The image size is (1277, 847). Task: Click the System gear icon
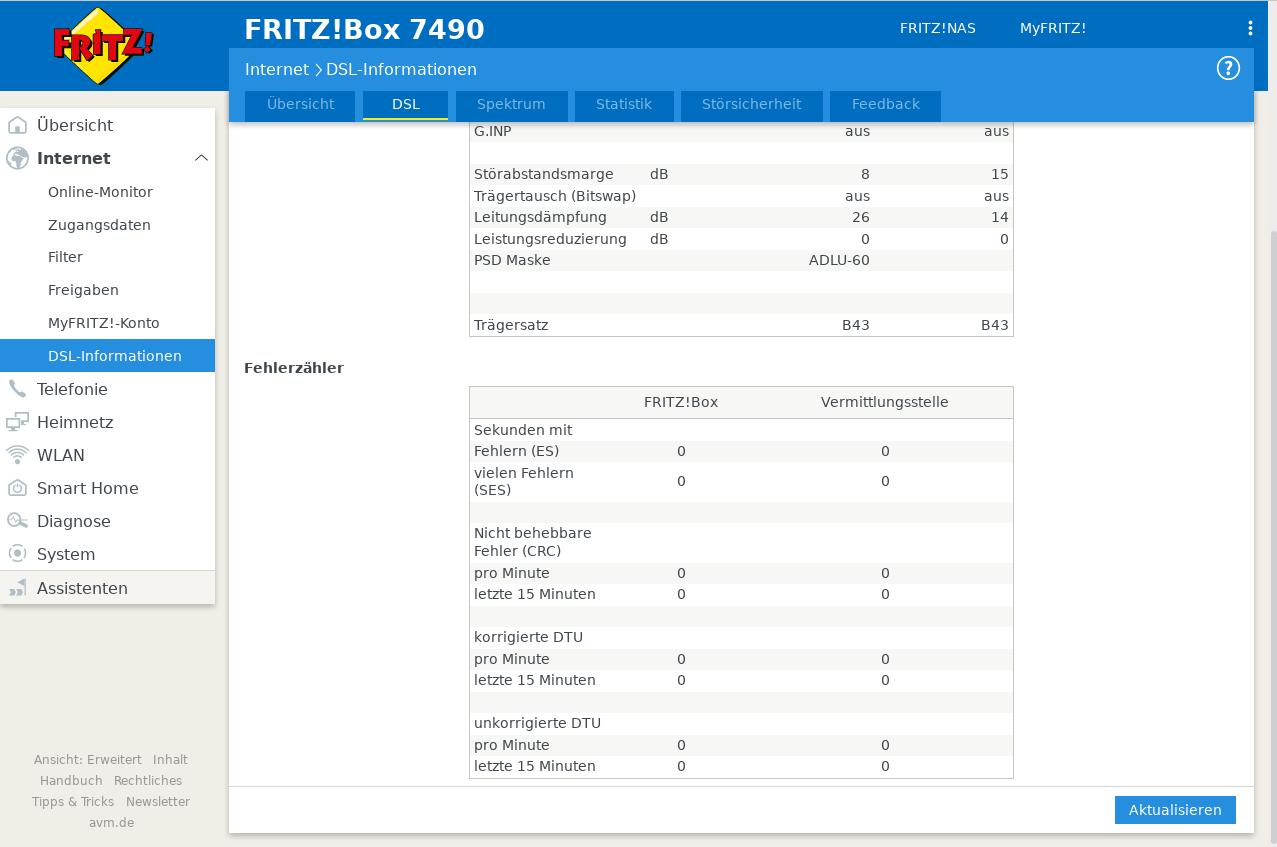click(17, 554)
